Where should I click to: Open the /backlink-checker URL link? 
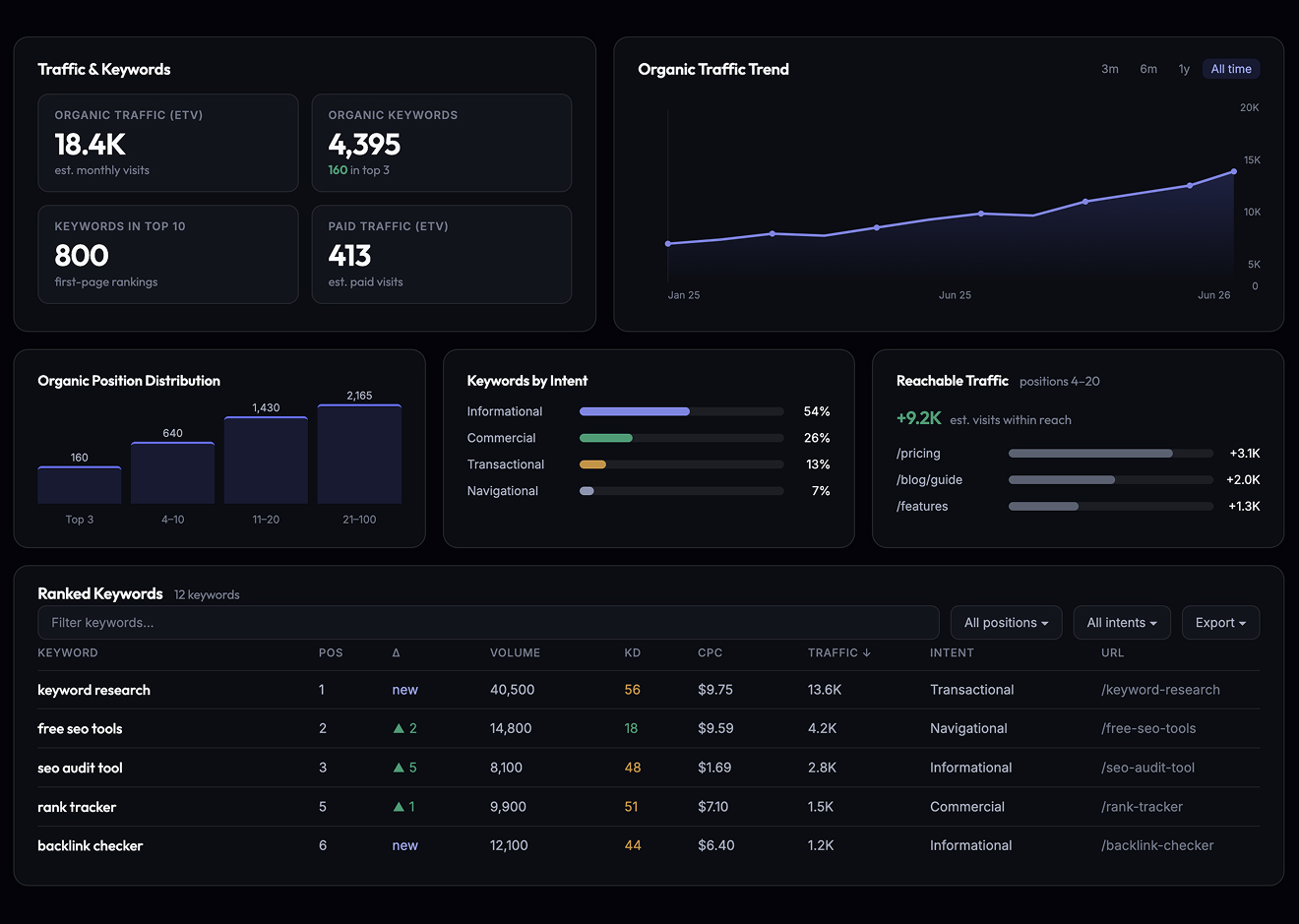pos(1157,845)
